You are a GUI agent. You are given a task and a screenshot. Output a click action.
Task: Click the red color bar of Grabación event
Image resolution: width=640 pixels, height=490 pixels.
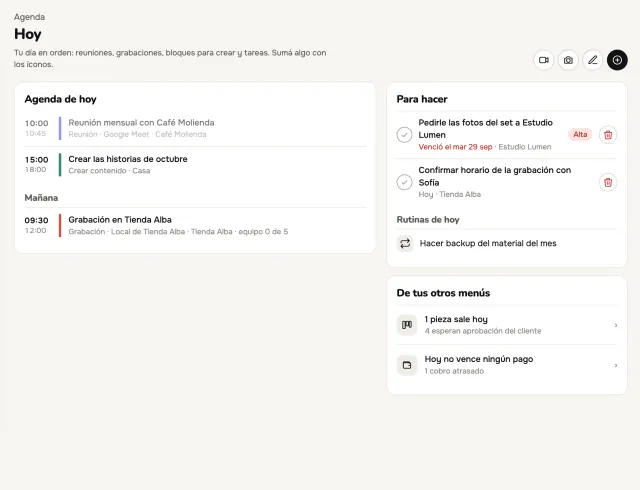(x=60, y=225)
